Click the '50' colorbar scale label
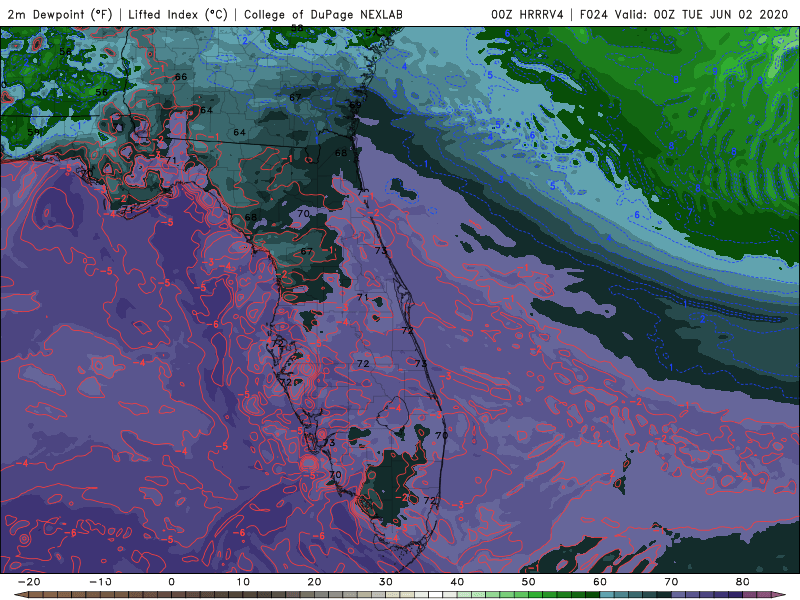Viewport: 800px width, 600px height. [529, 582]
